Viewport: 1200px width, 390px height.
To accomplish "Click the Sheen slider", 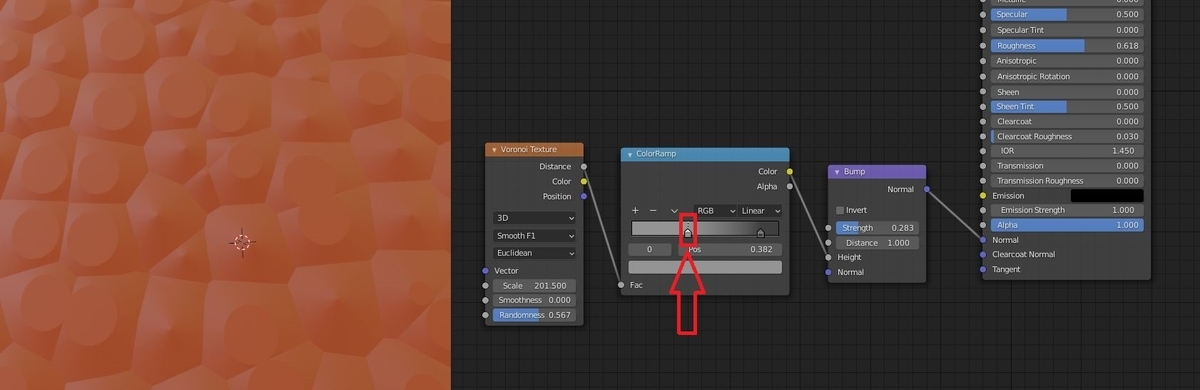I will (x=1067, y=92).
